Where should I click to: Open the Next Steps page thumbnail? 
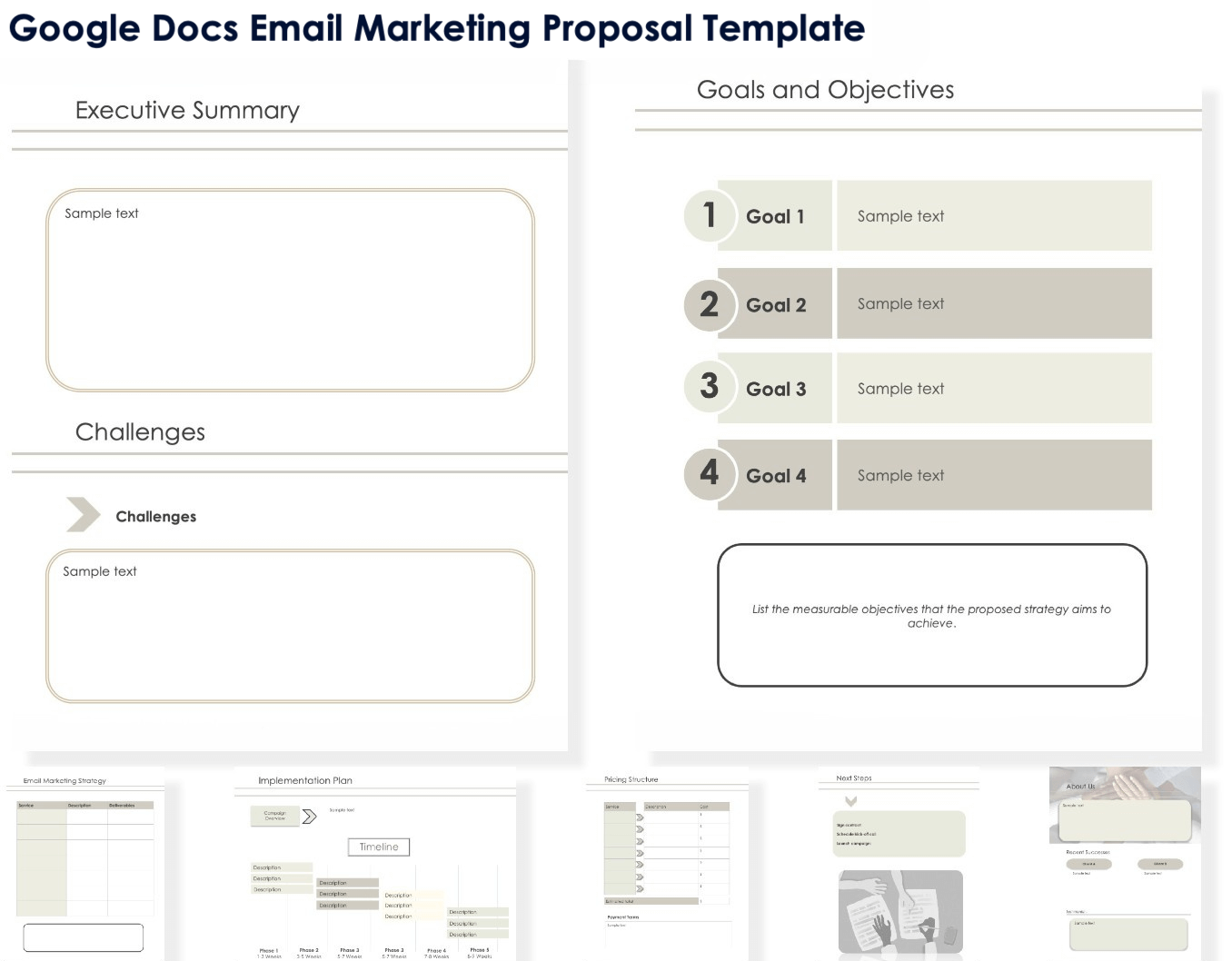click(x=899, y=863)
